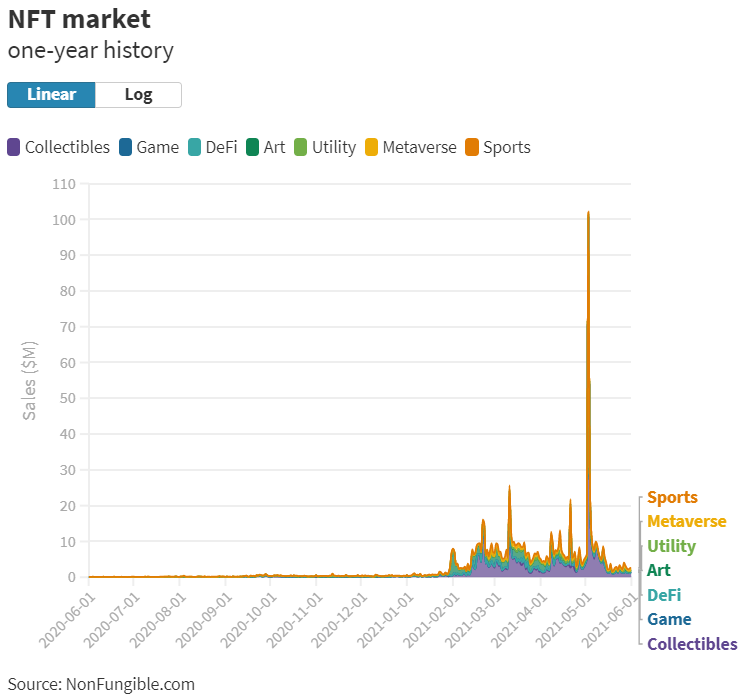This screenshot has height=695, width=749.
Task: Click the 2021-05-01 date label
Action: 564,620
